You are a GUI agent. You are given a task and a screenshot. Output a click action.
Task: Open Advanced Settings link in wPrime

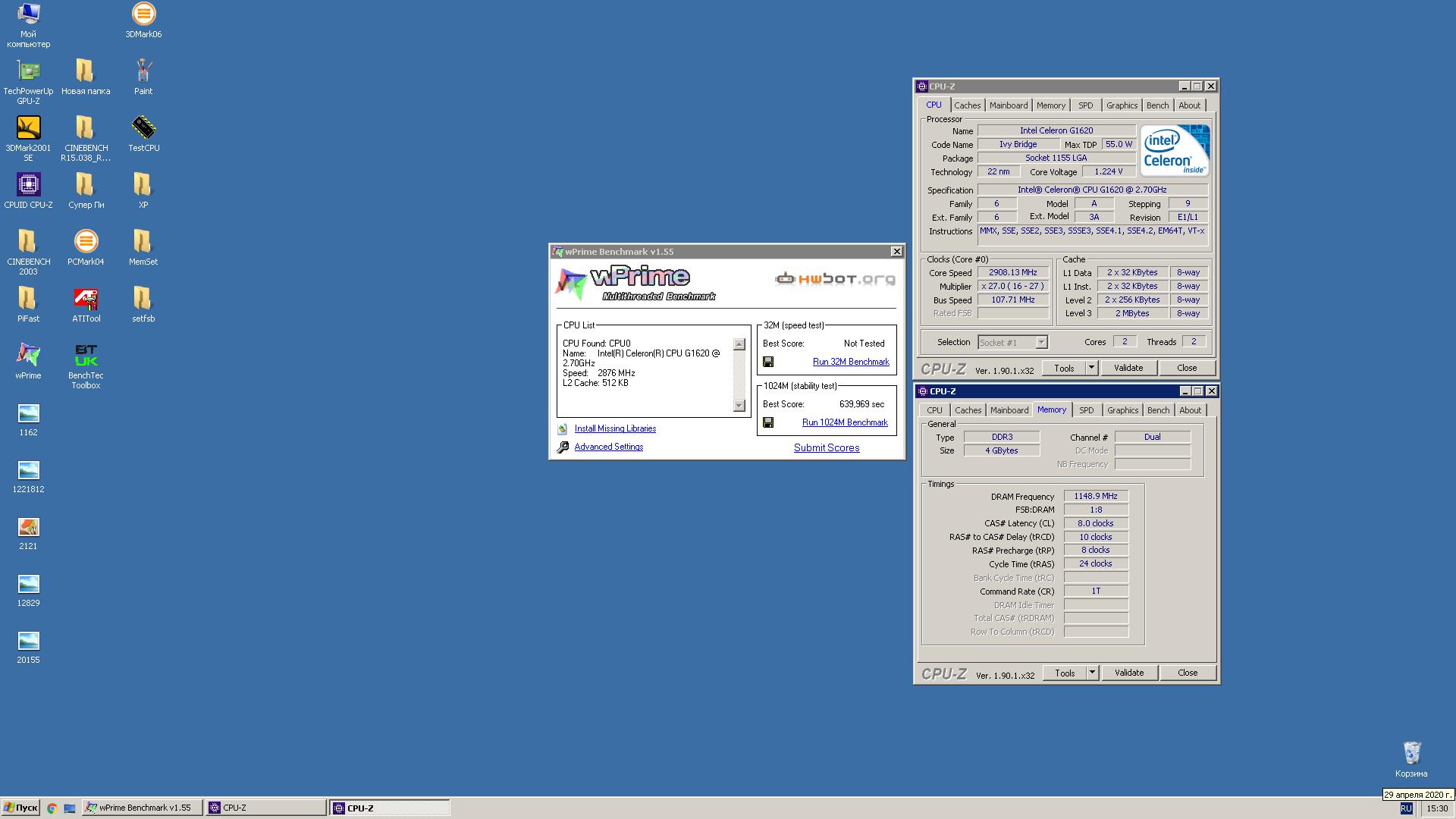pyautogui.click(x=608, y=447)
